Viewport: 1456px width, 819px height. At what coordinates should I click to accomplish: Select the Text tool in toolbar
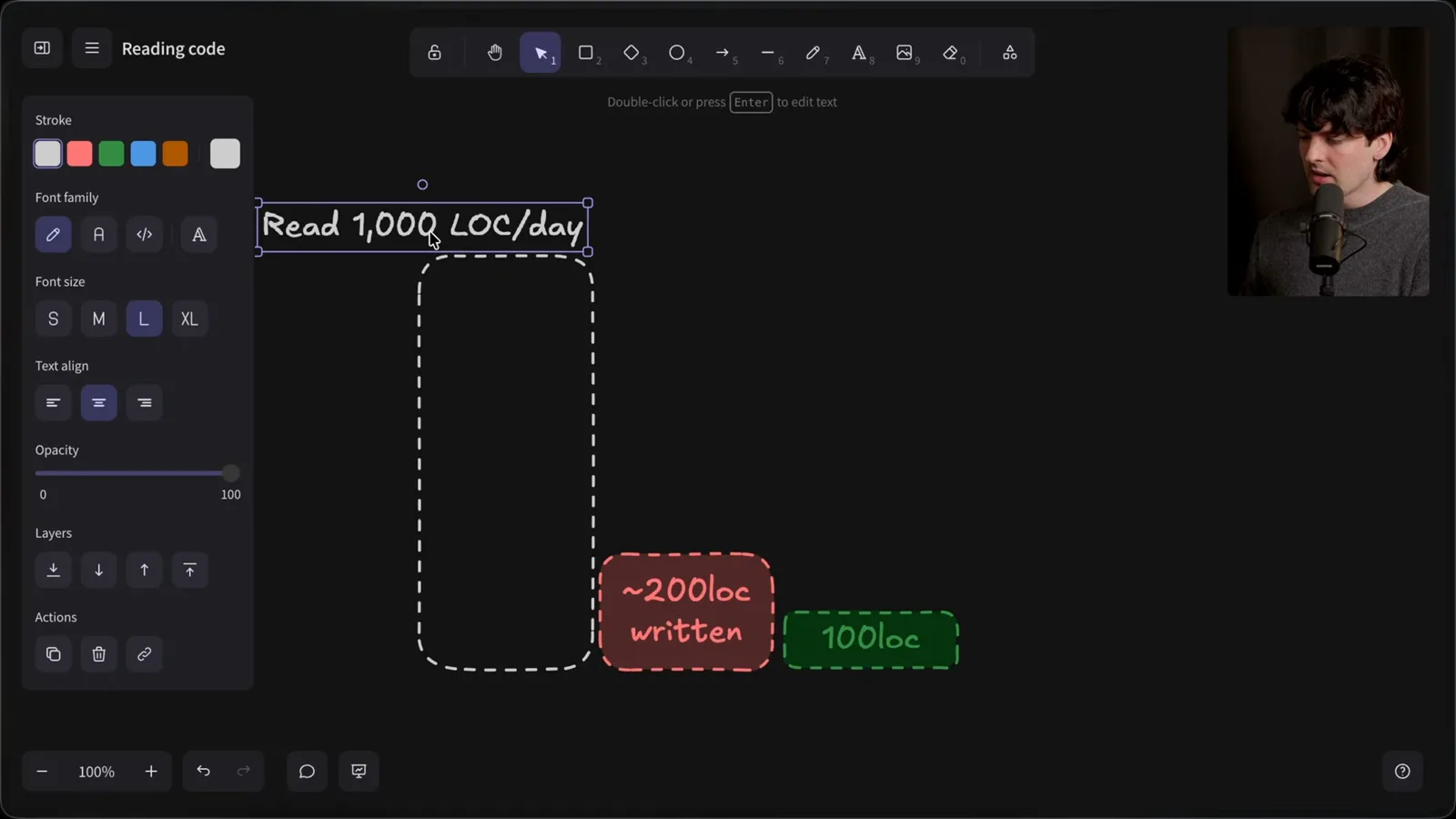pyautogui.click(x=859, y=53)
